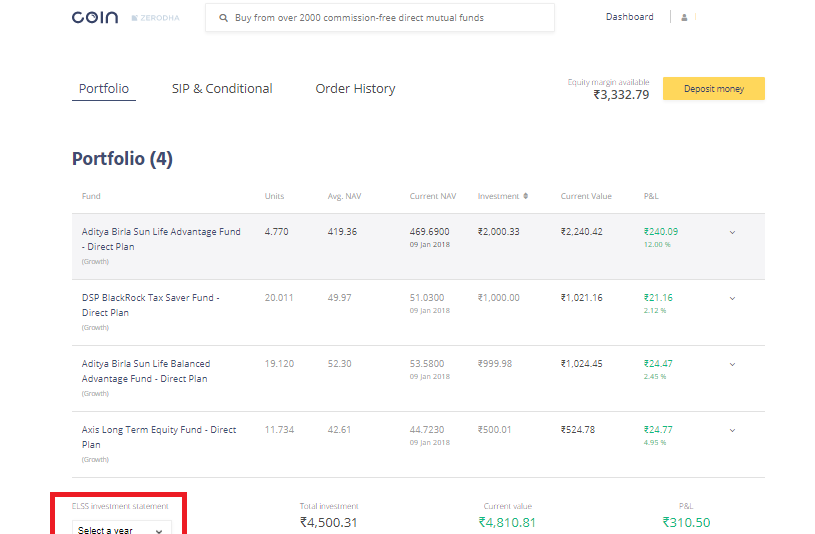Click the ₹24.77 P&L value
Viewport: 815px width, 534px height.
(x=658, y=429)
